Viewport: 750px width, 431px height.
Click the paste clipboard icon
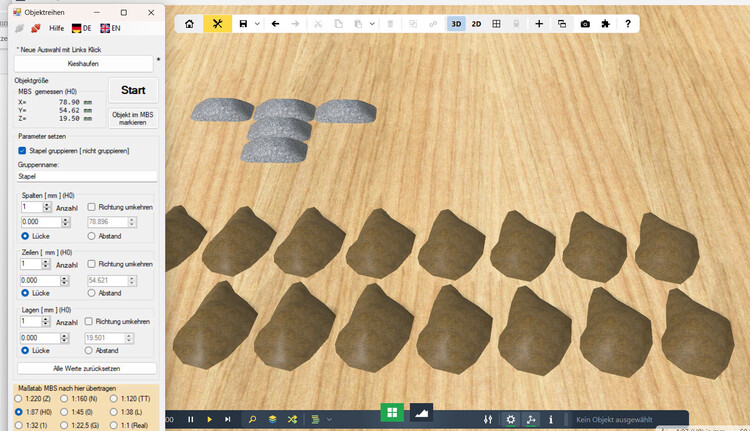click(x=358, y=24)
